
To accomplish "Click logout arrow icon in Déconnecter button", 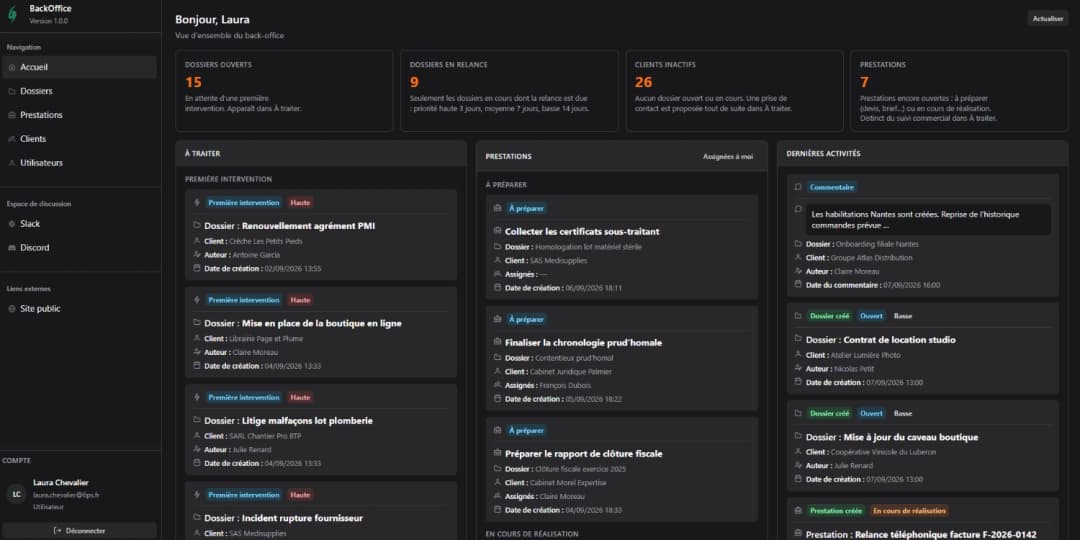I will click(x=58, y=531).
